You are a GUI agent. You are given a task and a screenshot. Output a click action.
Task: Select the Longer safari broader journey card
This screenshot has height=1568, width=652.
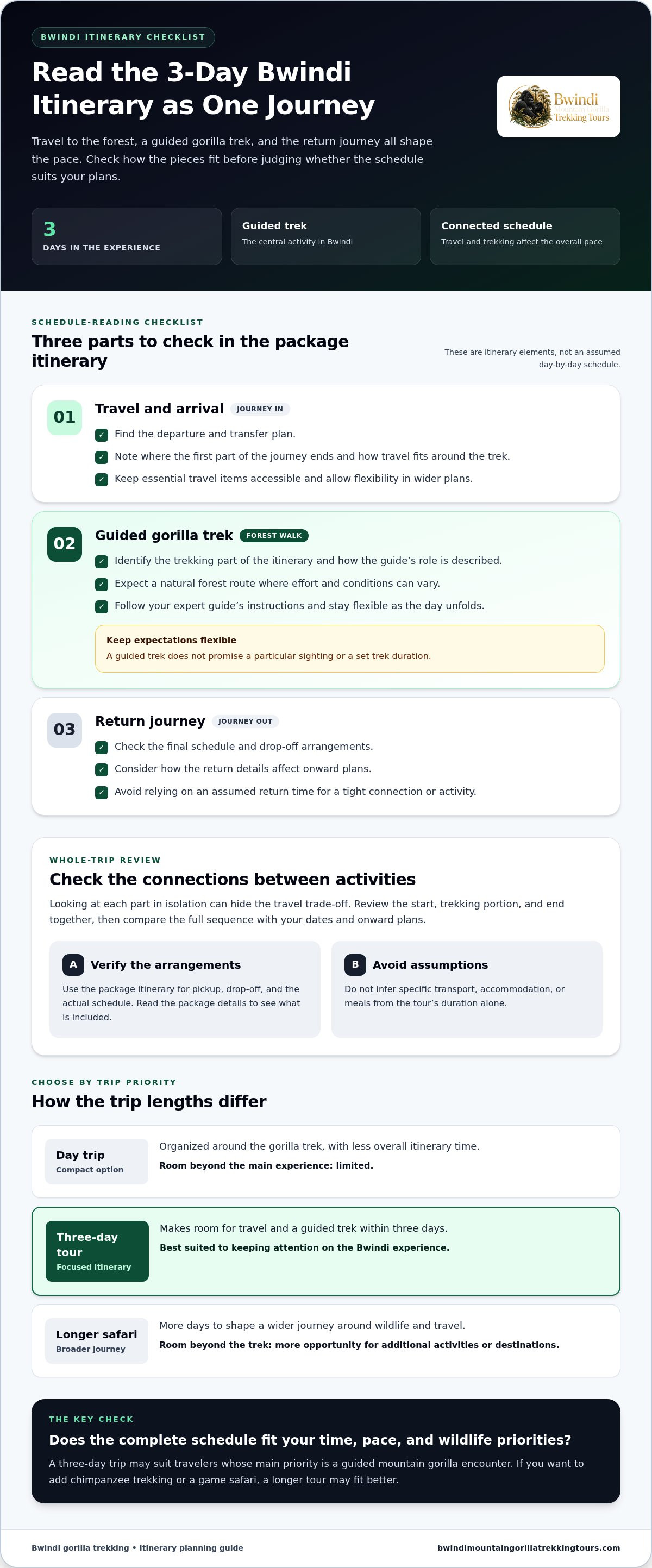(325, 1341)
